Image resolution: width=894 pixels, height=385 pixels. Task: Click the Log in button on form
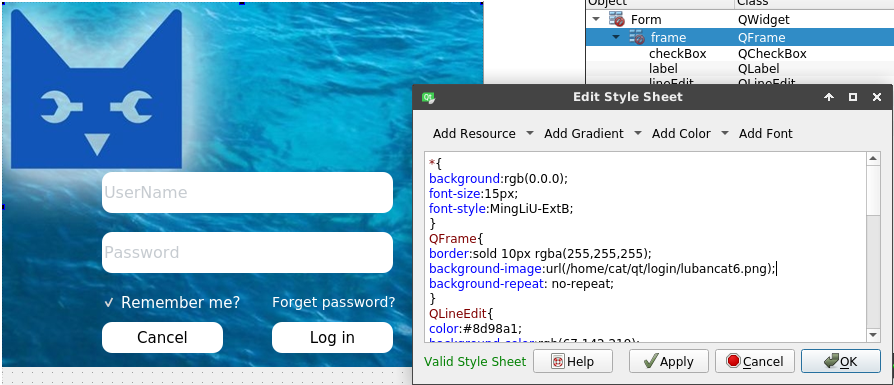[x=332, y=337]
